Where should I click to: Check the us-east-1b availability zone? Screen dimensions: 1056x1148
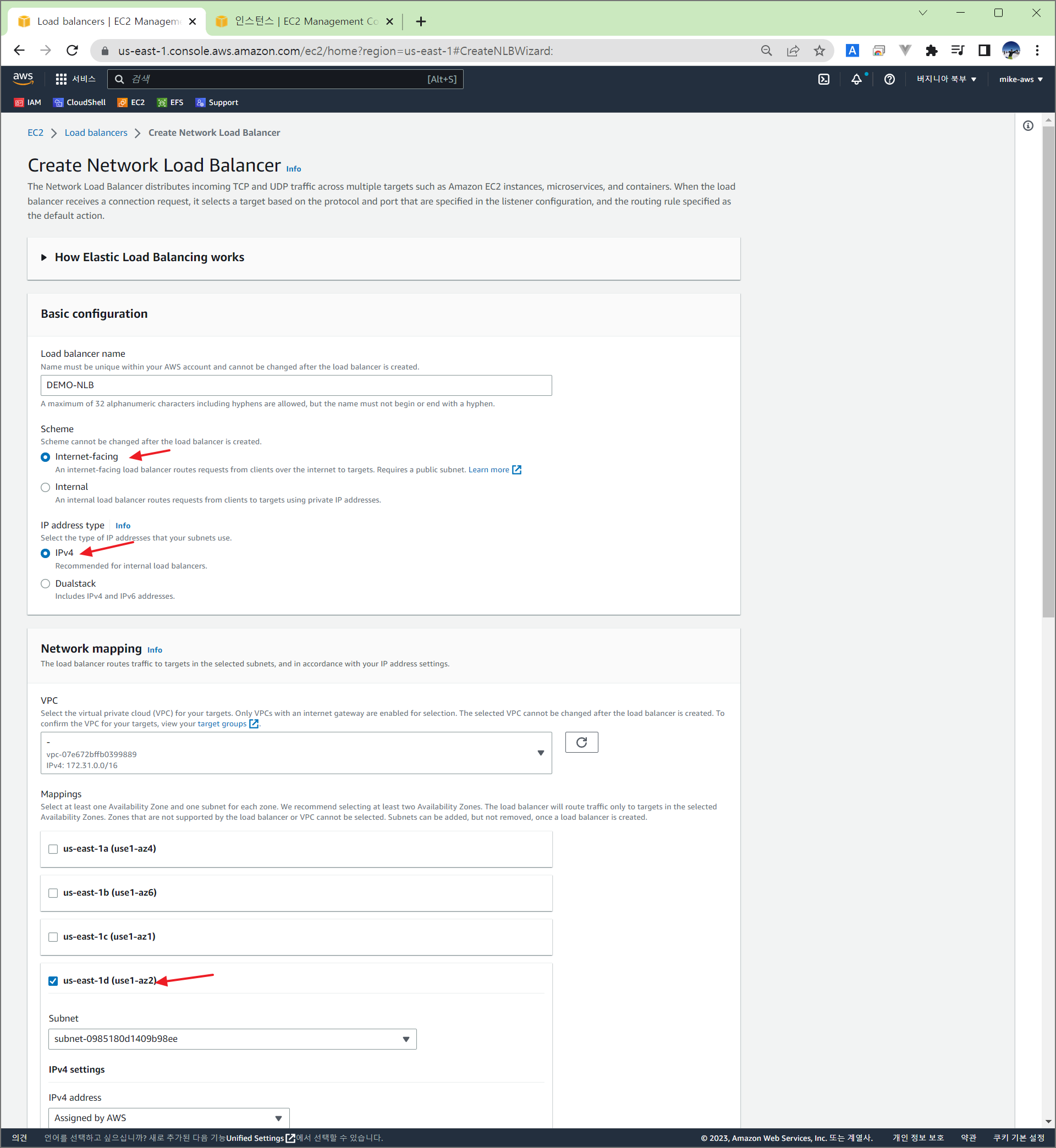[x=53, y=893]
